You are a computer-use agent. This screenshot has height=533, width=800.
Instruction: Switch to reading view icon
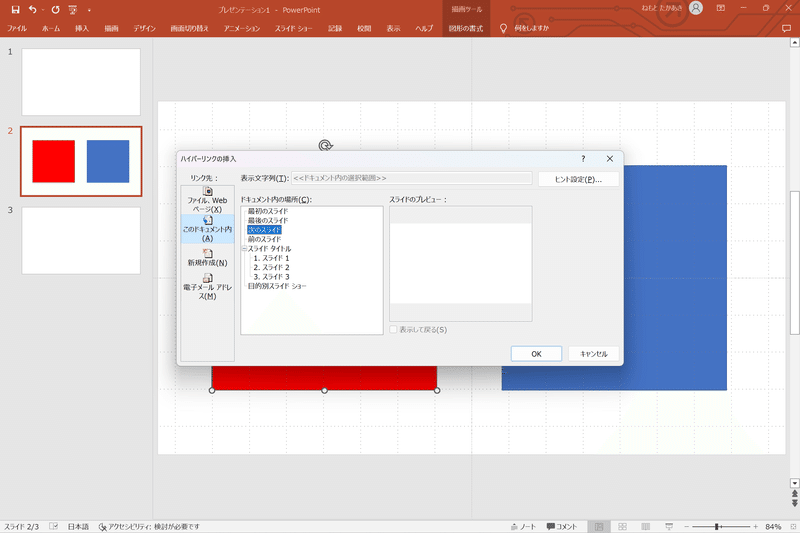point(645,526)
